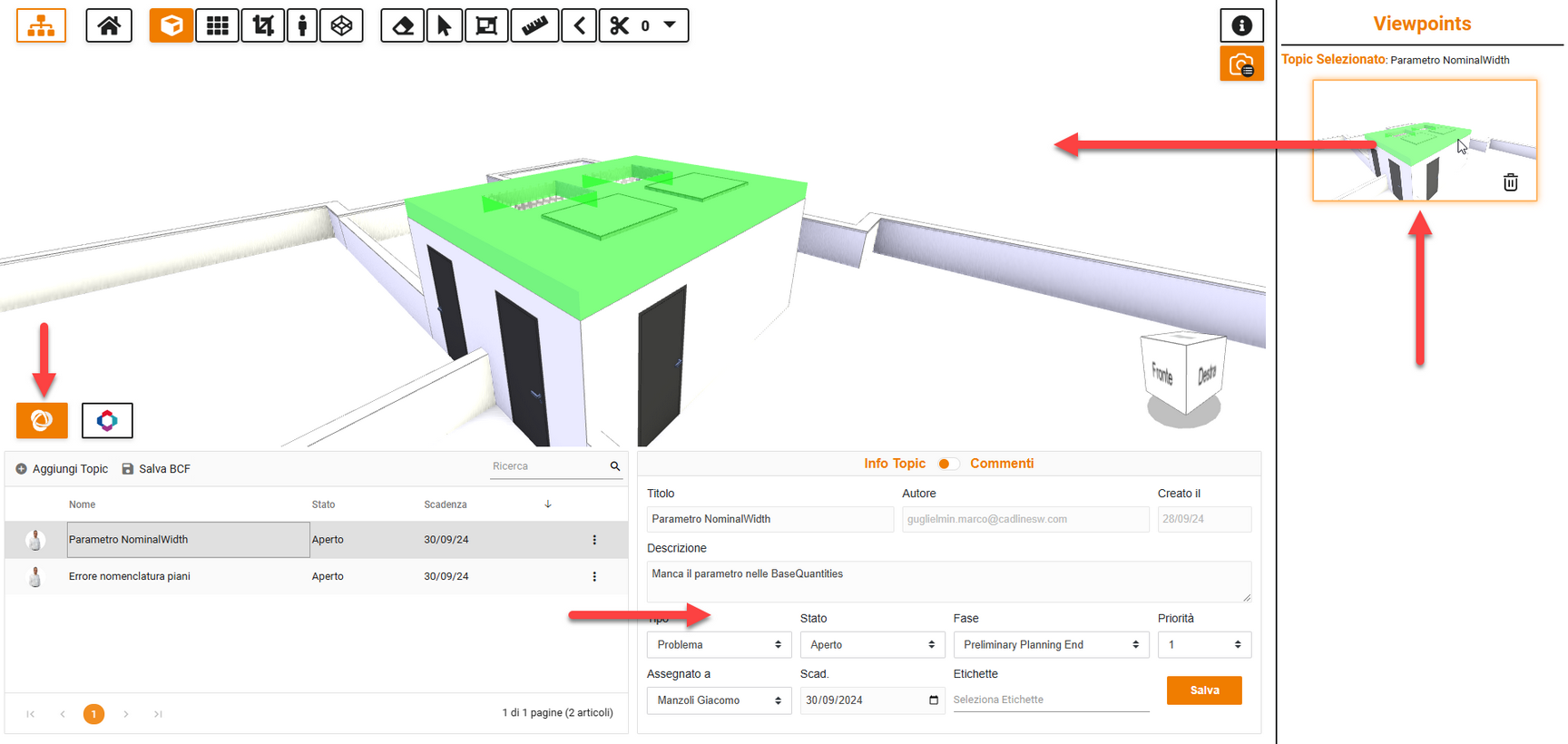The image size is (1568, 744).
Task: Open Assegnato a dropdown Manzoli Giacomo
Action: point(719,700)
